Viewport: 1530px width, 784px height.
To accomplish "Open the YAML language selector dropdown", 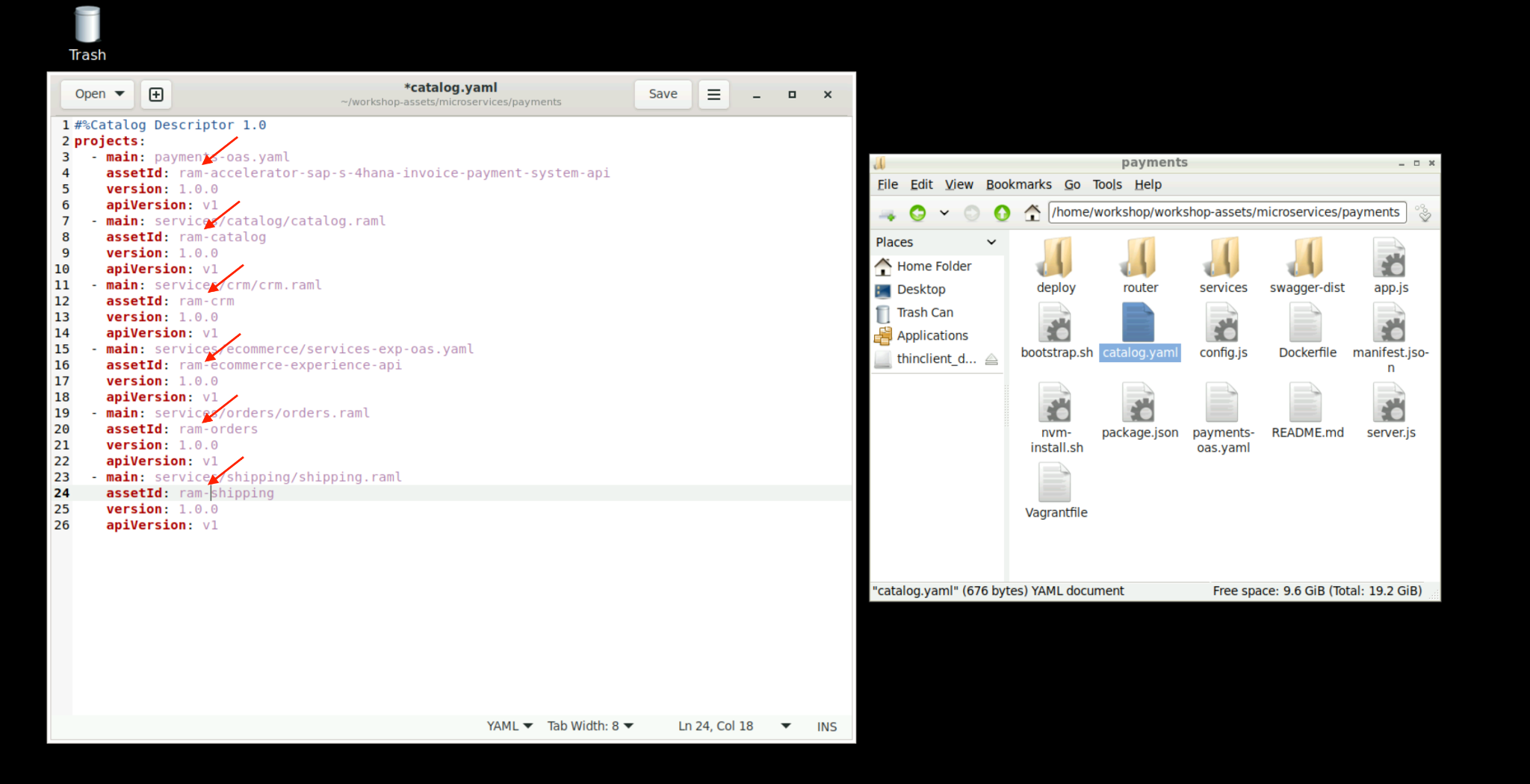I will click(x=510, y=727).
